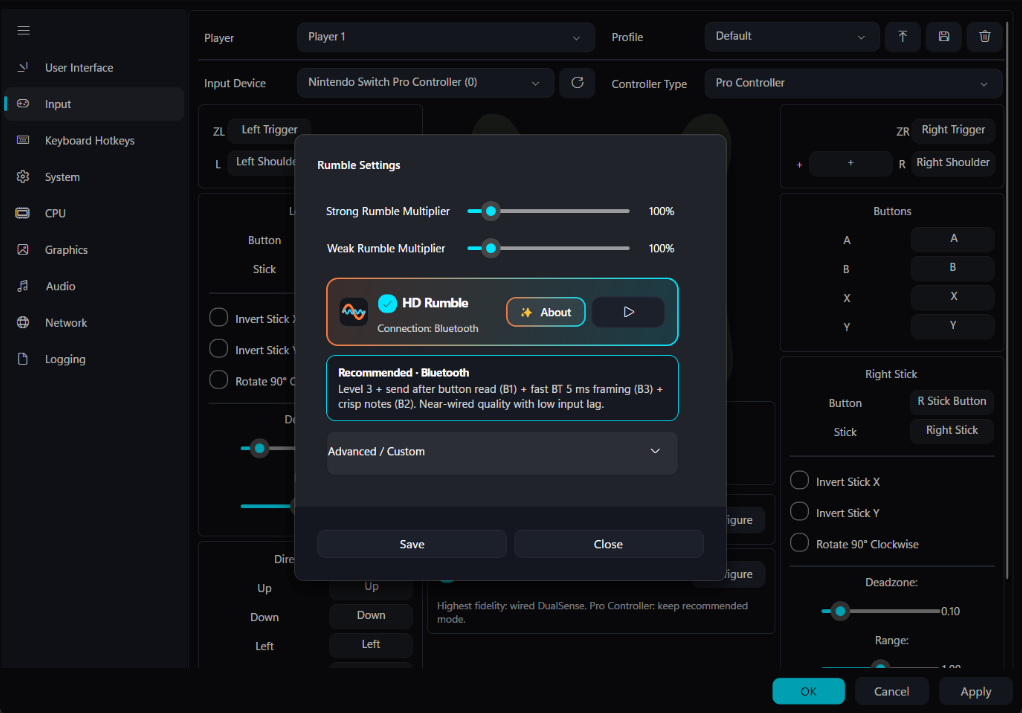Delete profile using trash icon
Image resolution: width=1022 pixels, height=713 pixels.
985,36
